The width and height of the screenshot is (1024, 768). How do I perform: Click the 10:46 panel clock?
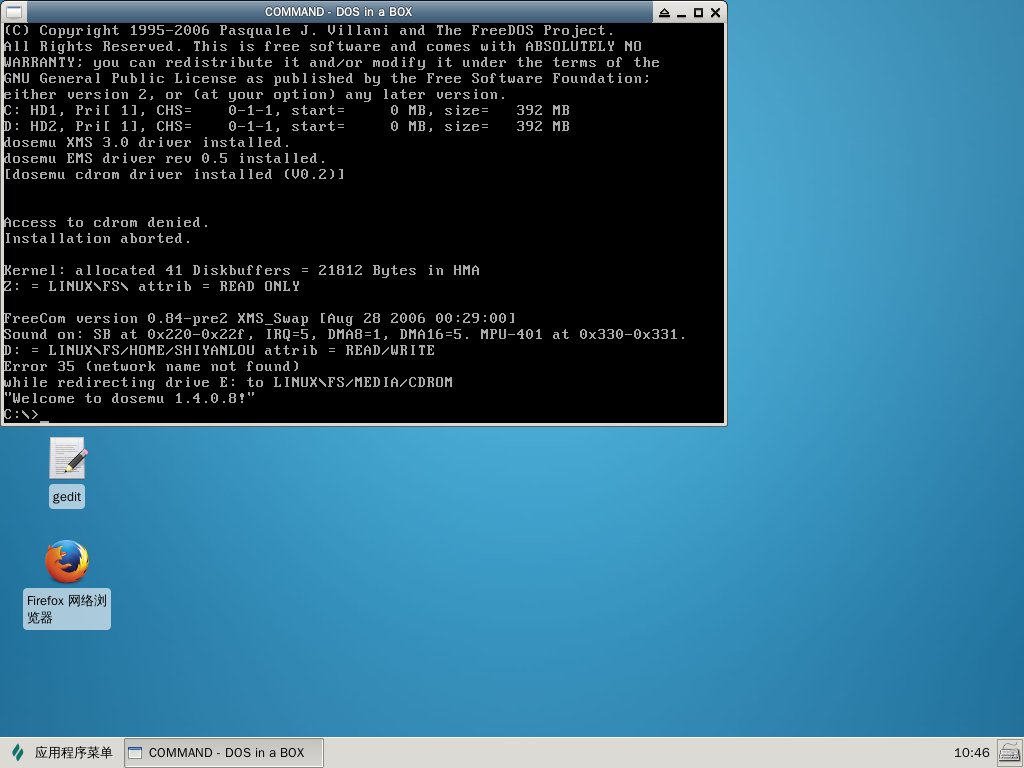click(x=971, y=752)
